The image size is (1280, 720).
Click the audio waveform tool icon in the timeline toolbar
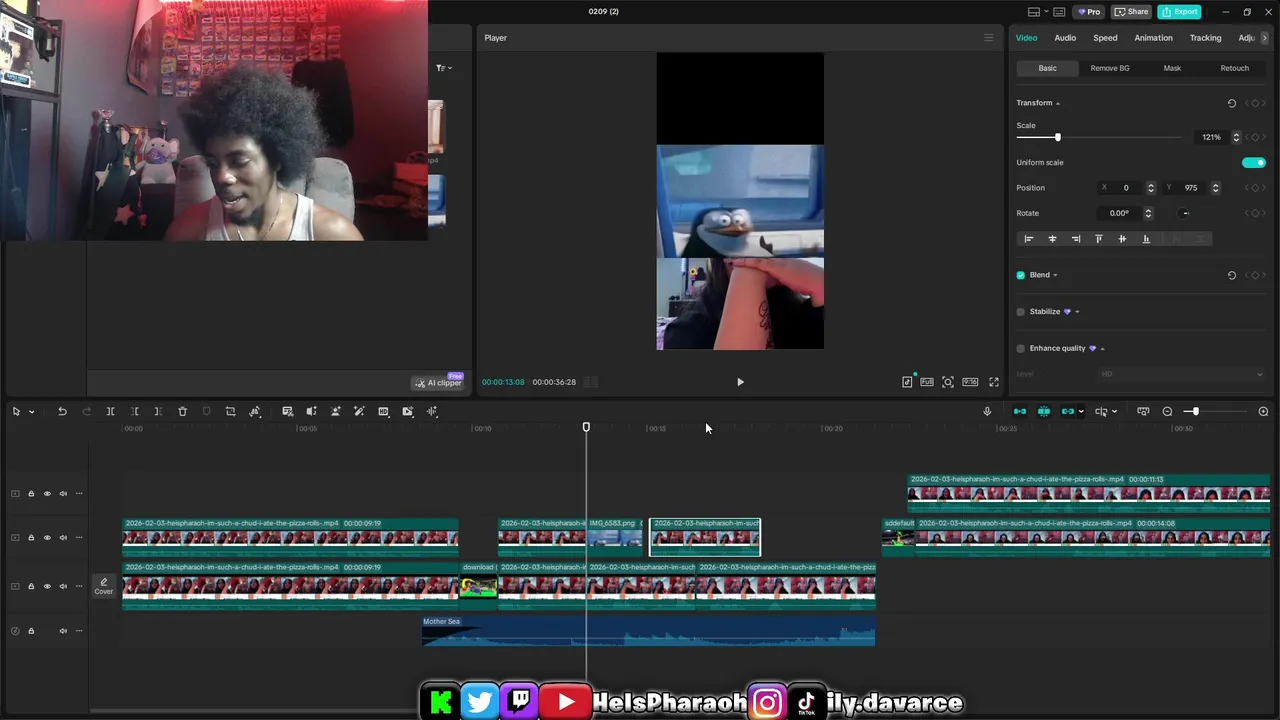[x=432, y=411]
